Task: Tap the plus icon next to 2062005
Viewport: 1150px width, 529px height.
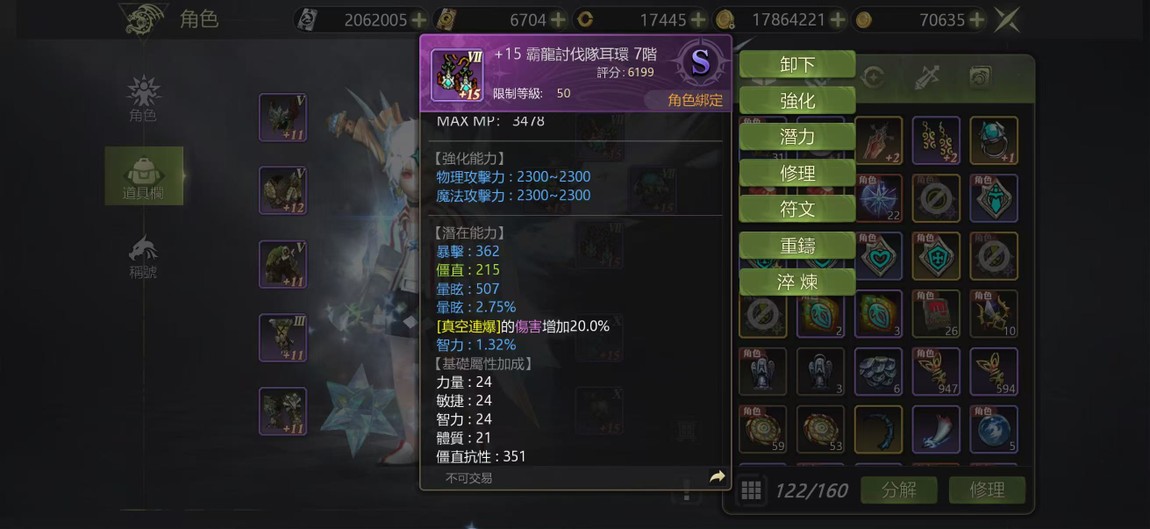Action: pos(419,20)
